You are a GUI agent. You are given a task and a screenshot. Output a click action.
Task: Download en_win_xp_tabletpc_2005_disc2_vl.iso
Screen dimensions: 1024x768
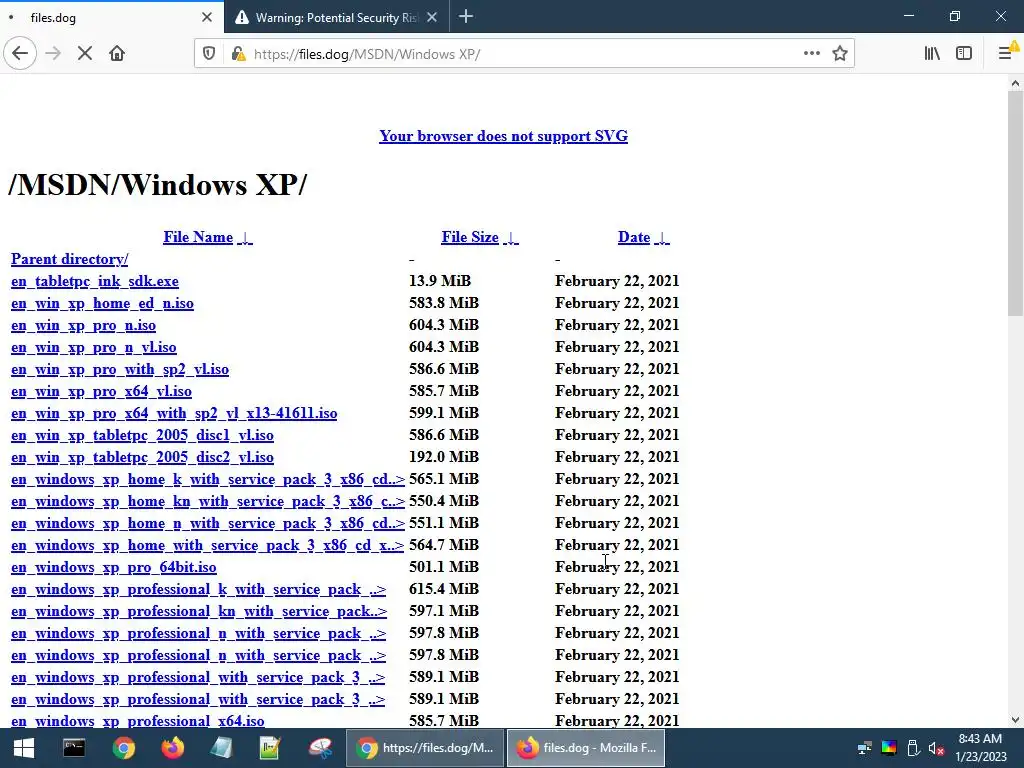142,457
